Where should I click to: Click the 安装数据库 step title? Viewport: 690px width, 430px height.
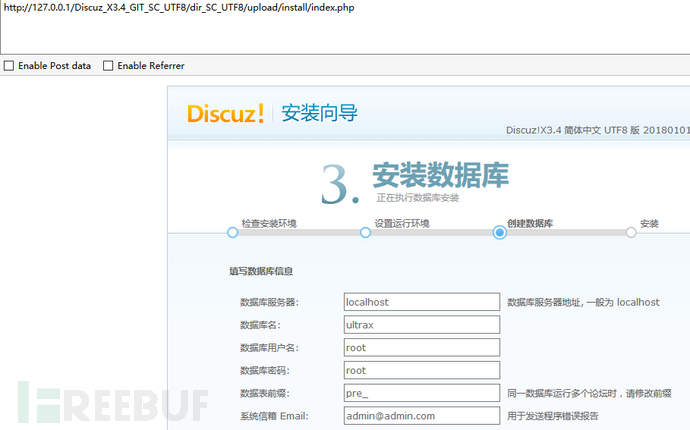pyautogui.click(x=440, y=175)
